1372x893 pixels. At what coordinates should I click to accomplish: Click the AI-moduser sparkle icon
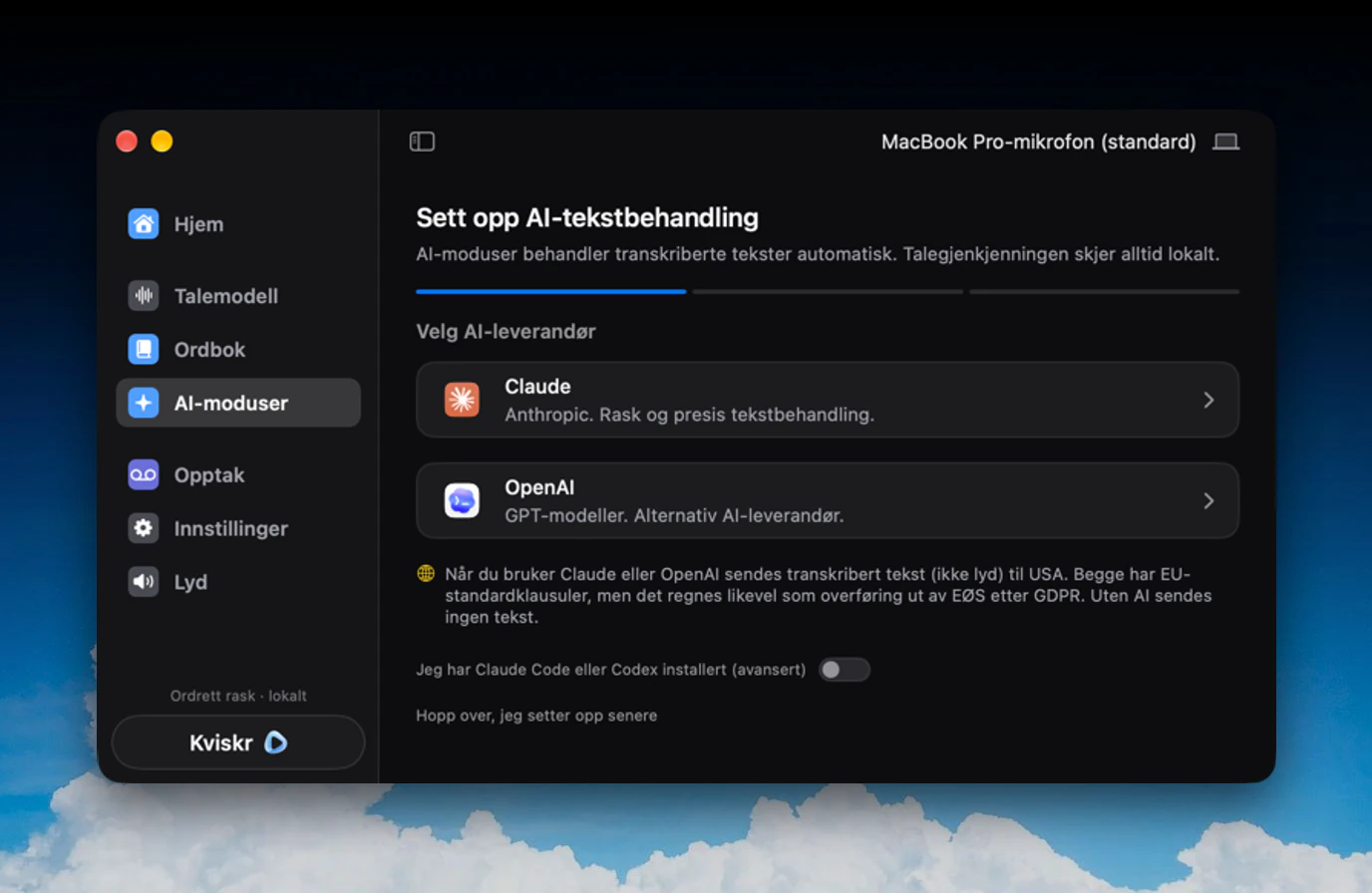click(144, 403)
